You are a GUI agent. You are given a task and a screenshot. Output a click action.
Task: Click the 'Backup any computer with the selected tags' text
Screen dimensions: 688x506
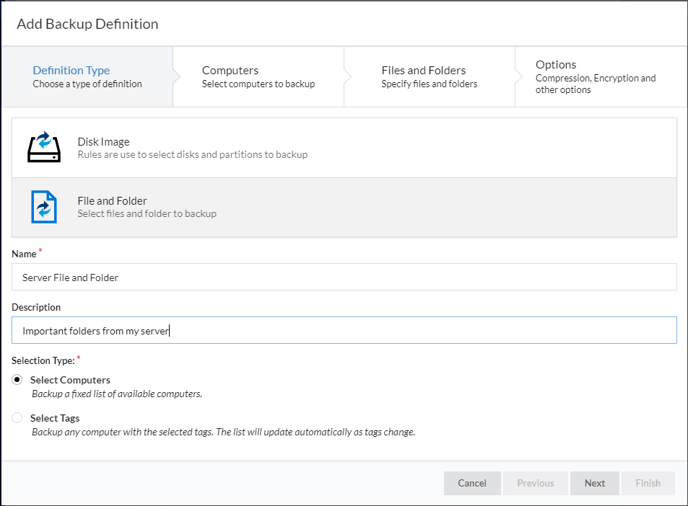tap(223, 432)
